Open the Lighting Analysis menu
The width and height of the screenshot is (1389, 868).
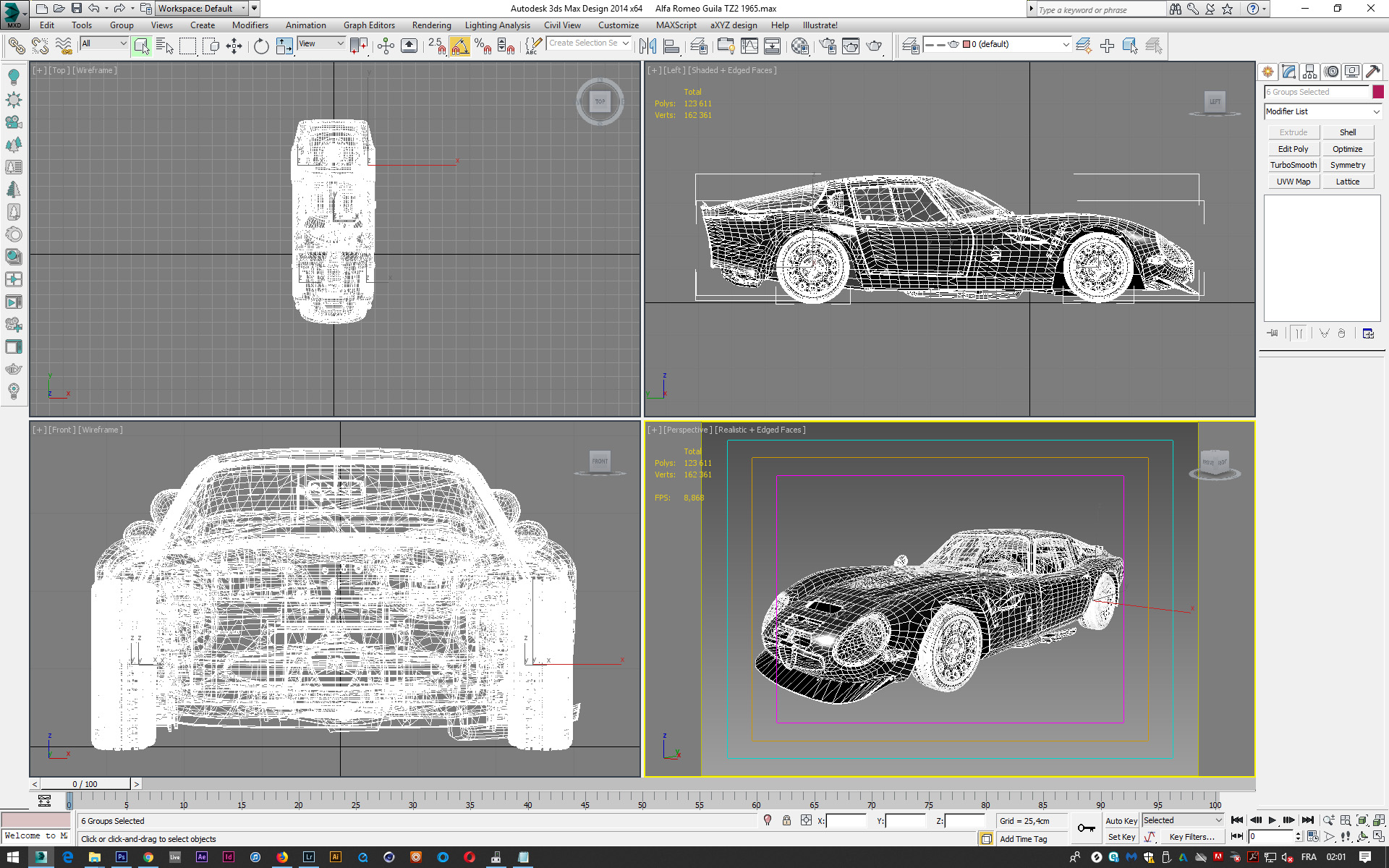(x=497, y=25)
